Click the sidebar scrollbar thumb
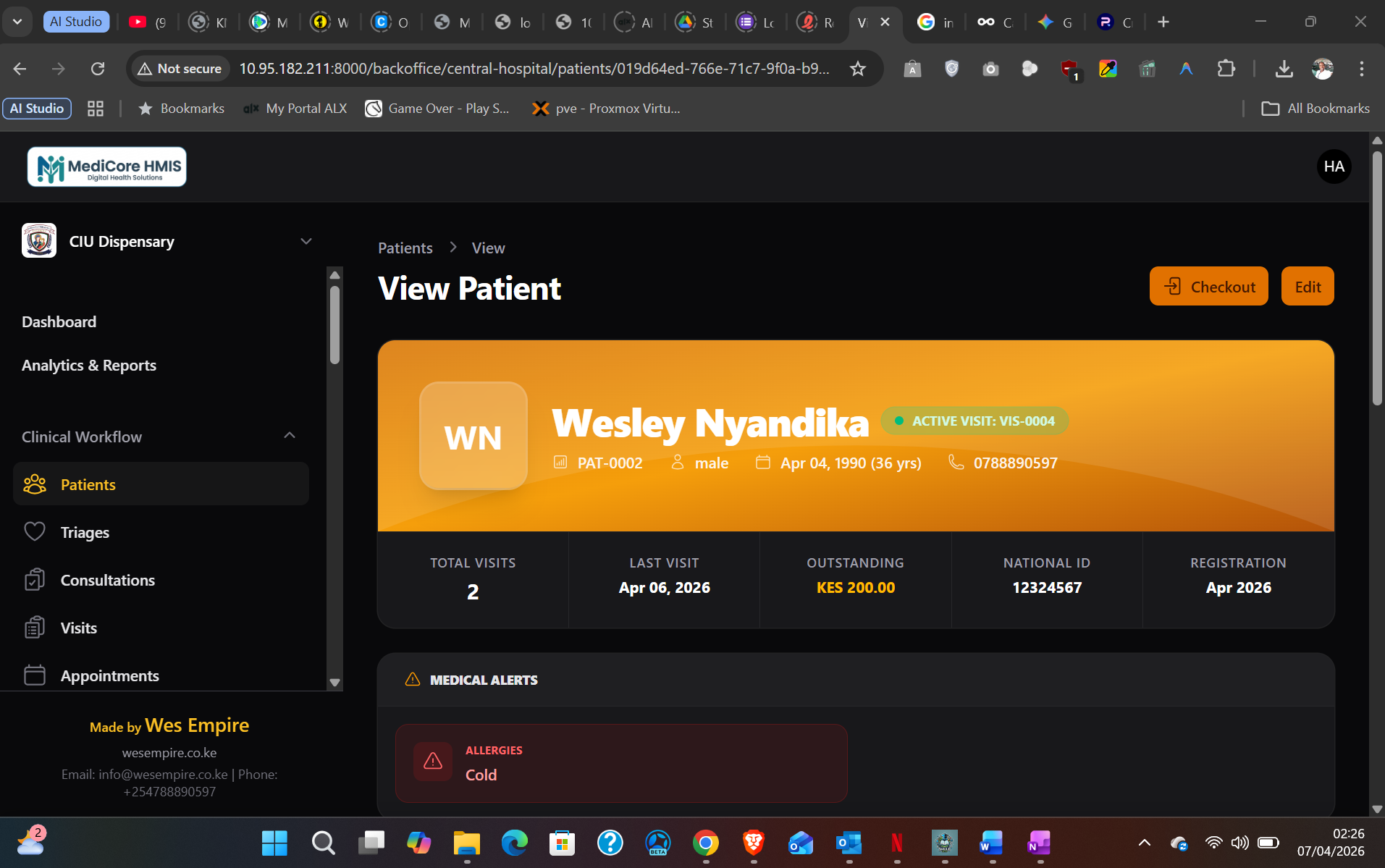Image resolution: width=1385 pixels, height=868 pixels. (334, 324)
